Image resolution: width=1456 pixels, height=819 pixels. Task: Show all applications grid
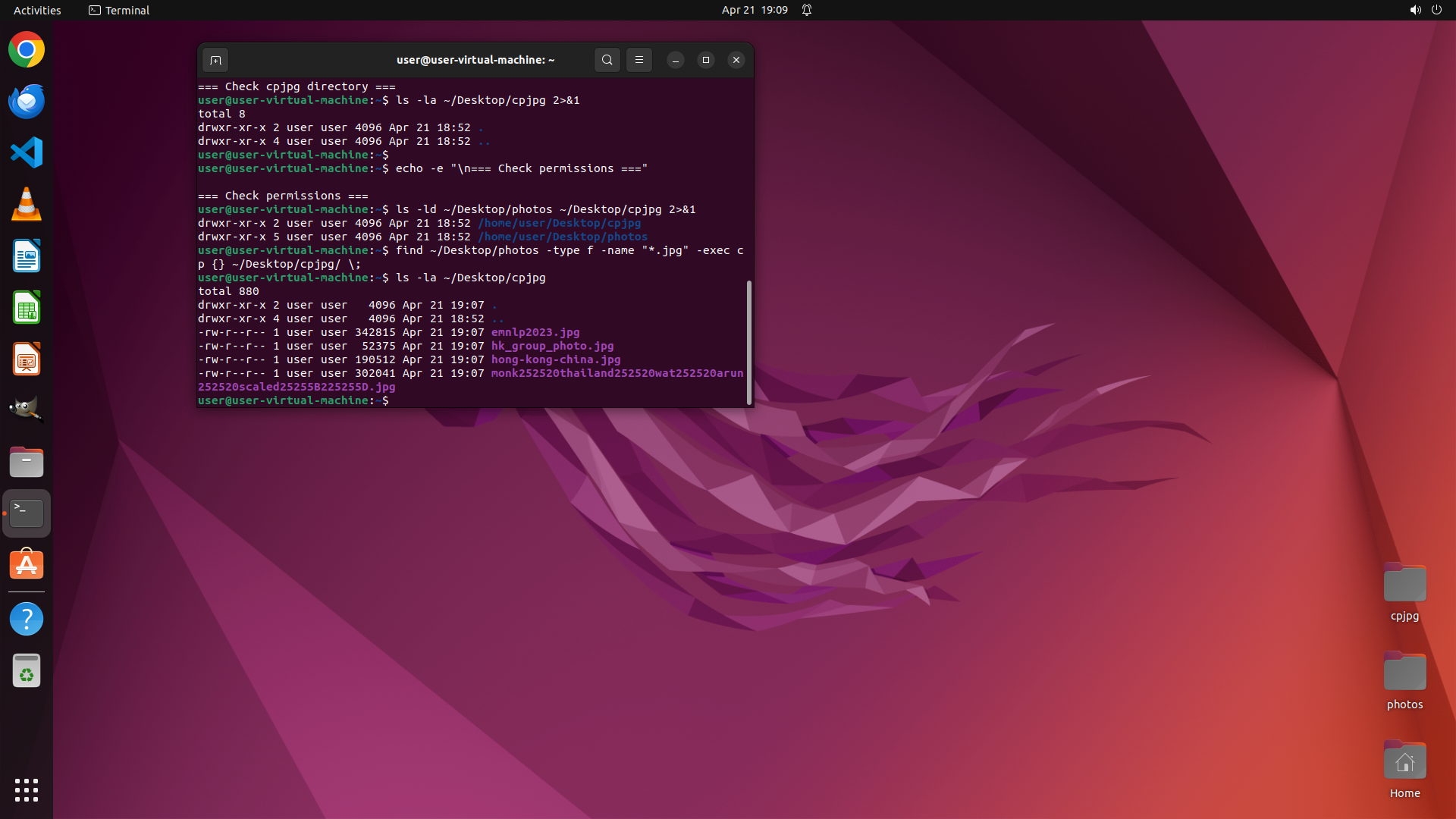pyautogui.click(x=27, y=789)
